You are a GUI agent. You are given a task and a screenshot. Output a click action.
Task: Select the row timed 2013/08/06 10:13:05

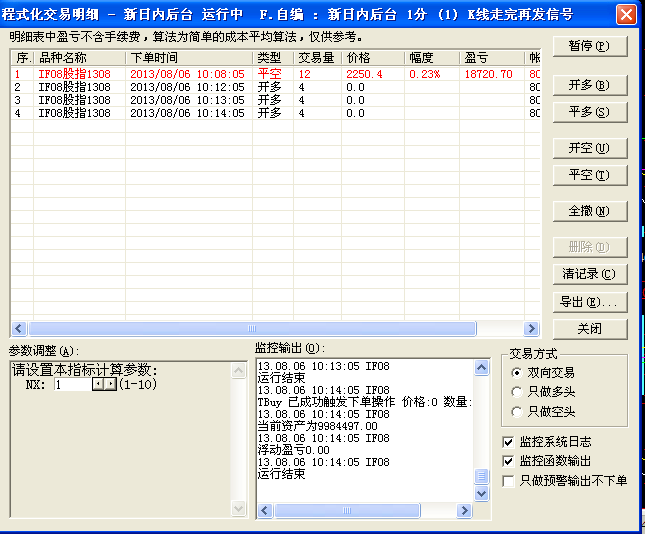click(x=275, y=100)
